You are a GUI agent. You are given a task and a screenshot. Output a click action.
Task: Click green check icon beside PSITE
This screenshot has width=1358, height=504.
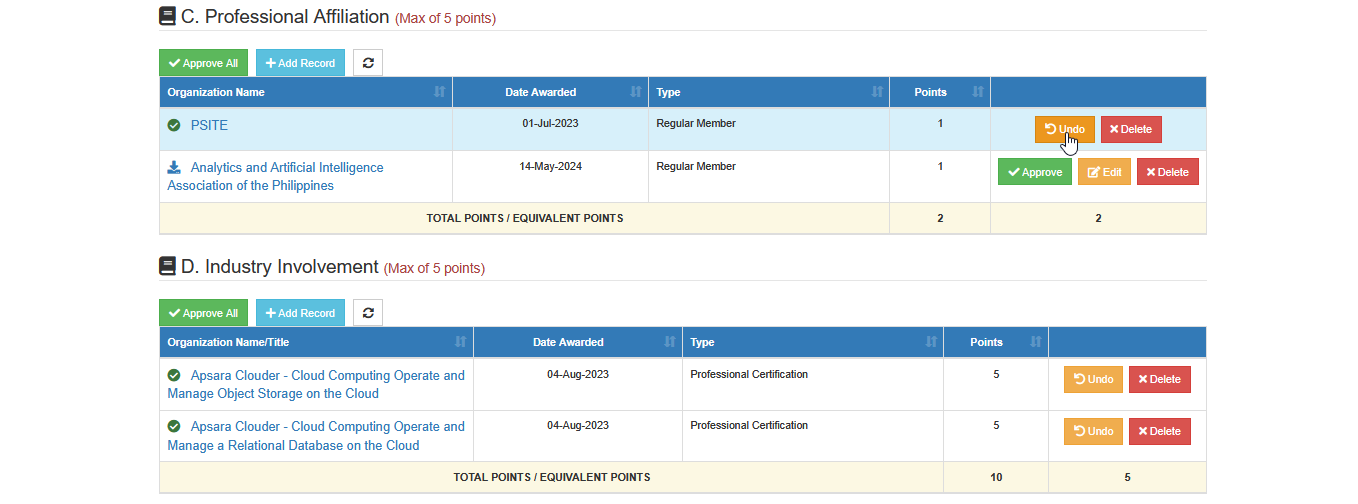coord(174,125)
